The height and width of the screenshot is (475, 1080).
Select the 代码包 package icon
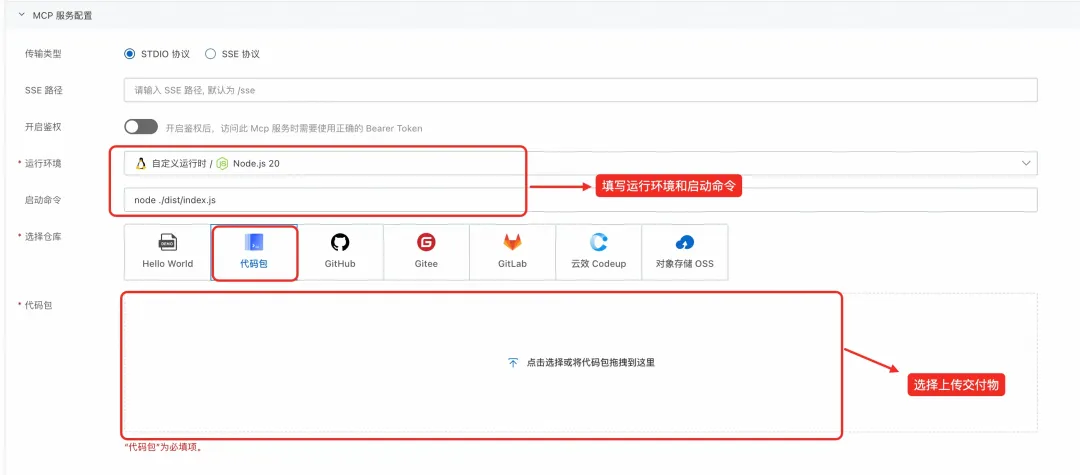coord(254,242)
